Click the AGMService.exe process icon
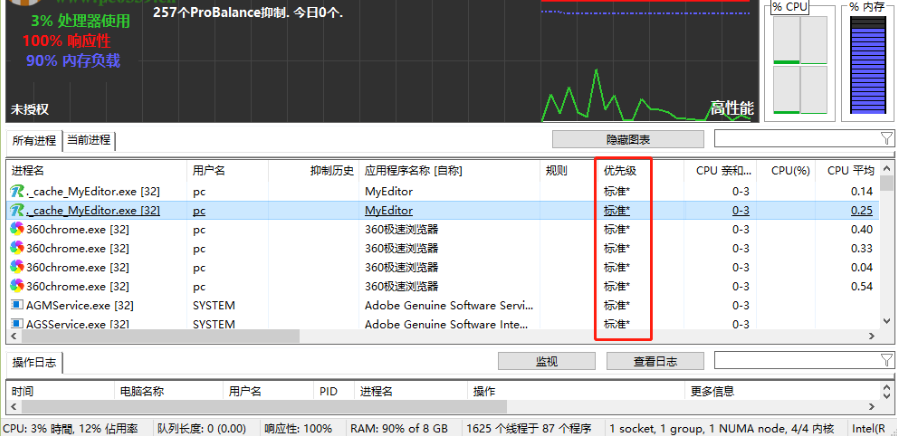The width and height of the screenshot is (897, 436). pyautogui.click(x=17, y=305)
